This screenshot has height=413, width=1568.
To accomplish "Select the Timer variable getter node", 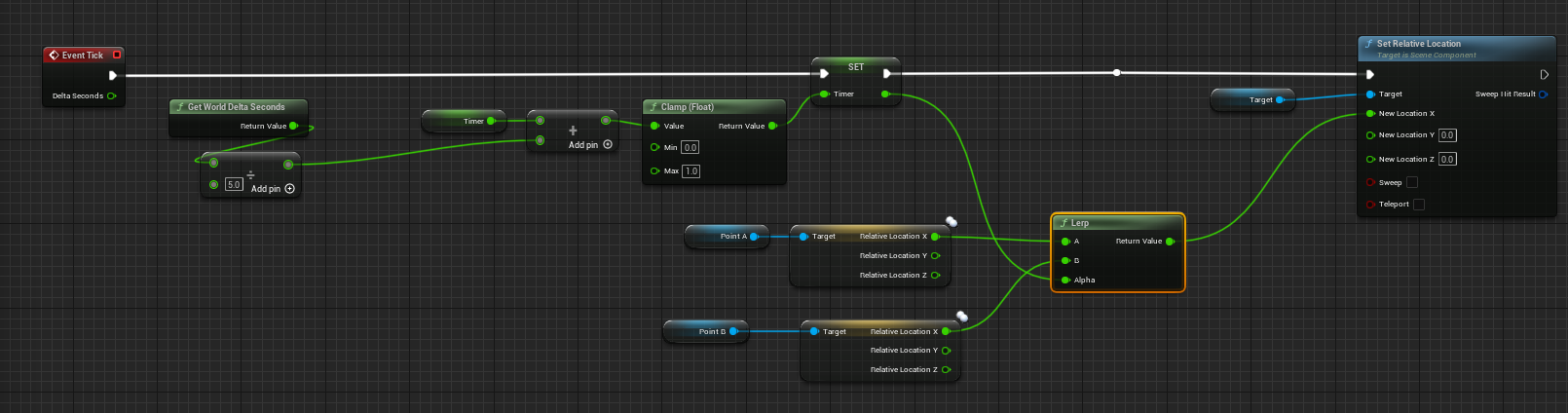I will click(464, 121).
